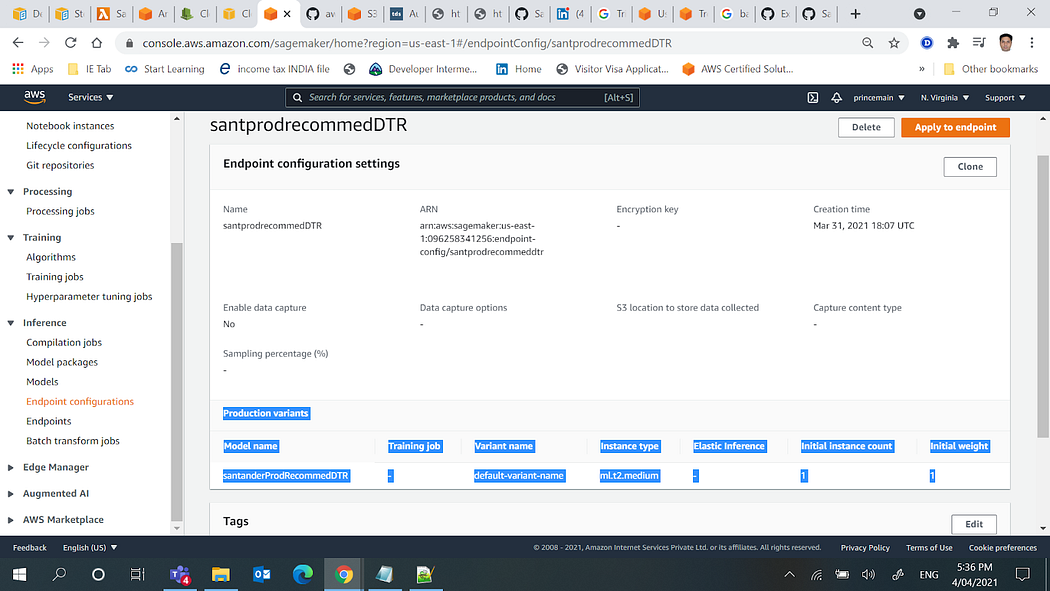Open Support dropdown menu
The image size is (1050, 591).
point(1005,98)
